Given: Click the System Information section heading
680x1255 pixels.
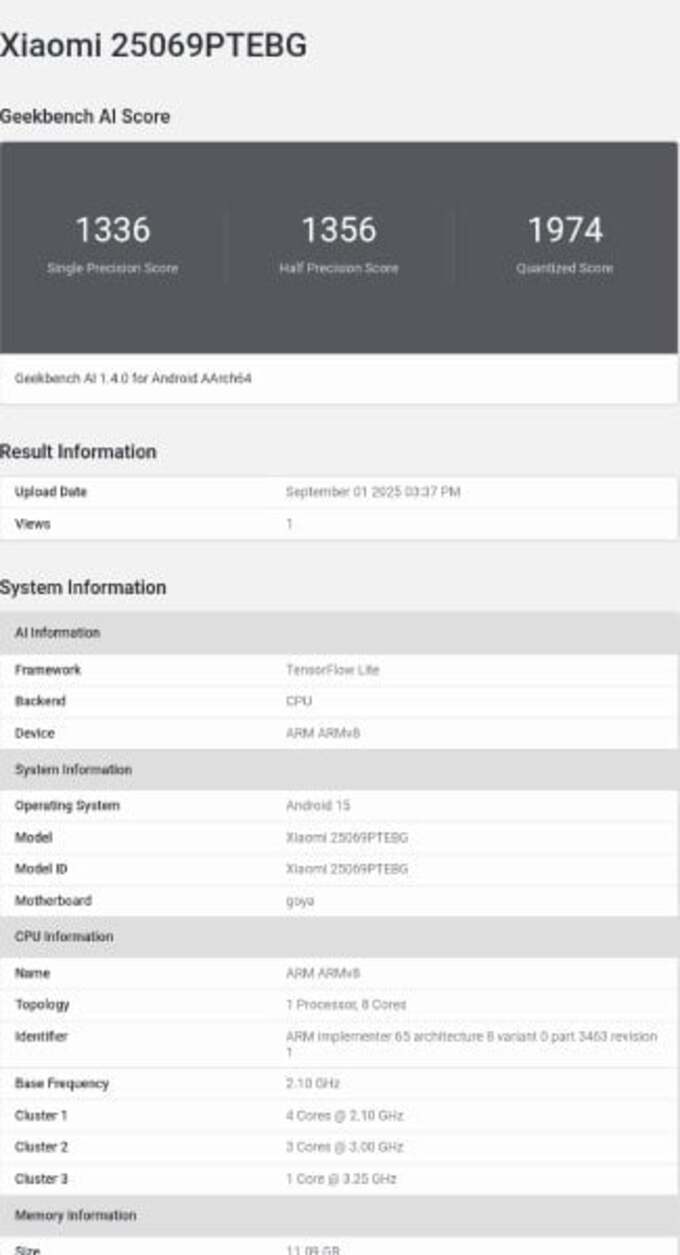Looking at the screenshot, I should click(x=83, y=587).
